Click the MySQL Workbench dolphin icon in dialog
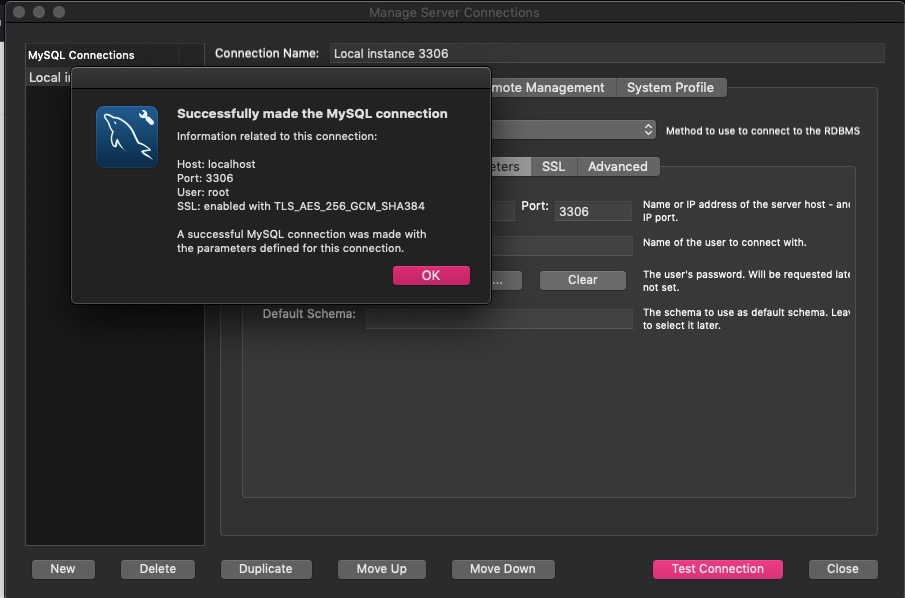Viewport: 905px width, 598px height. pos(127,137)
